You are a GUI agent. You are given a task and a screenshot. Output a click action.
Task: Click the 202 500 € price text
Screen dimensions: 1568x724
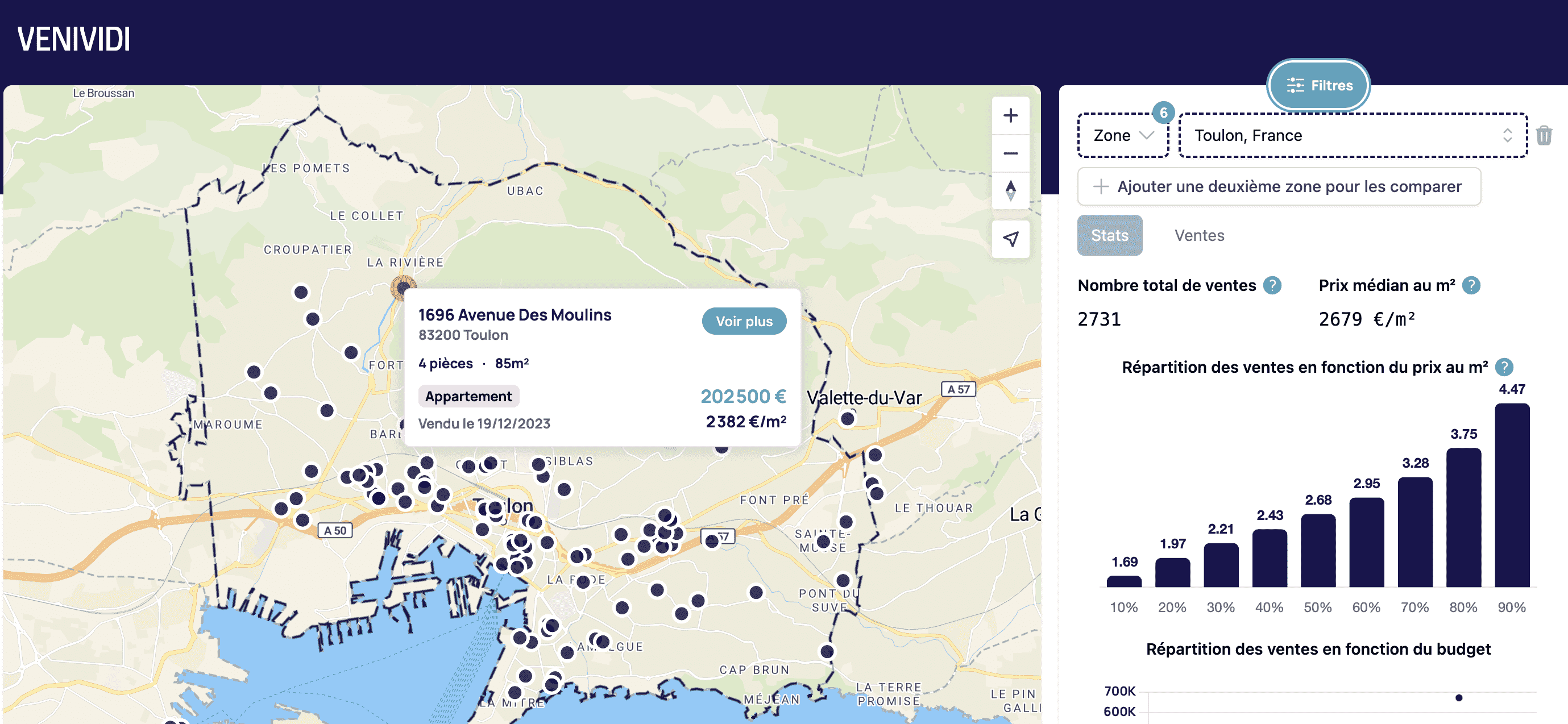click(743, 396)
